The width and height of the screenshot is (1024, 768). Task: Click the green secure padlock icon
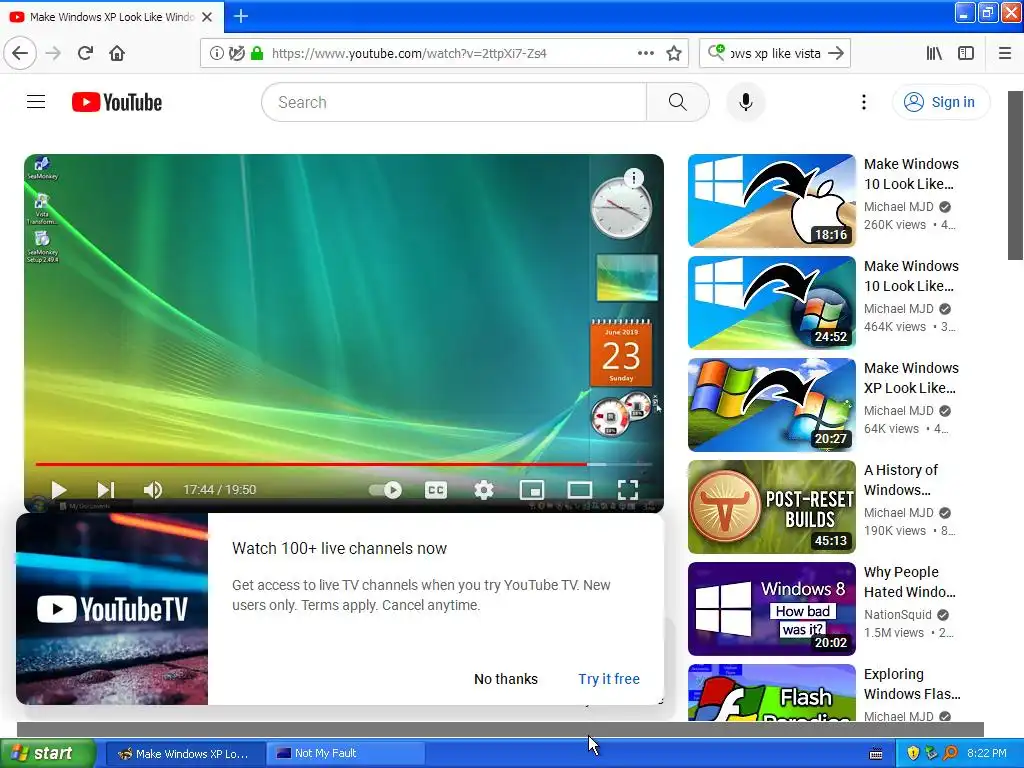pos(257,54)
